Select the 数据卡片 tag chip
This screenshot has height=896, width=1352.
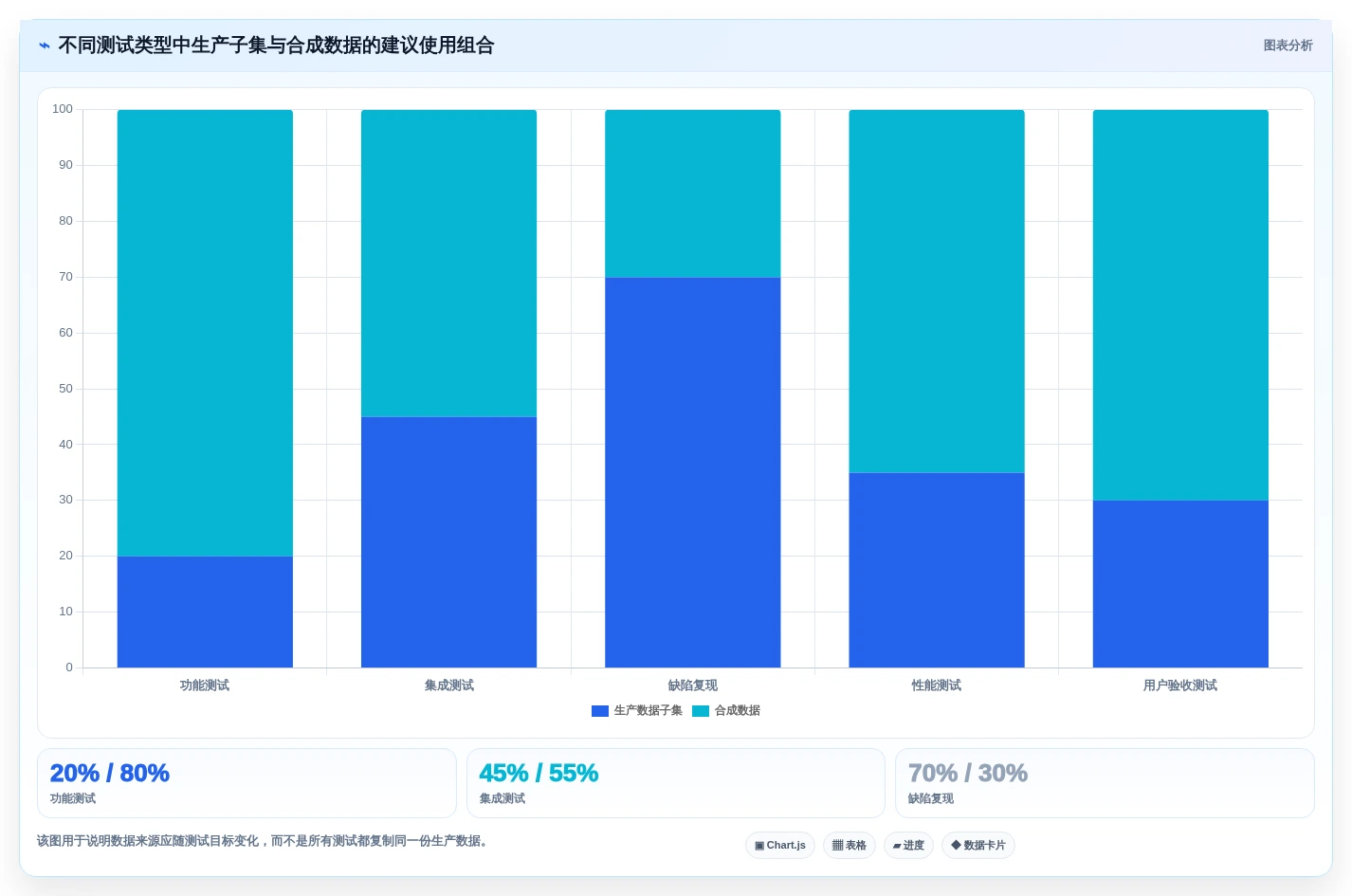pos(978,845)
